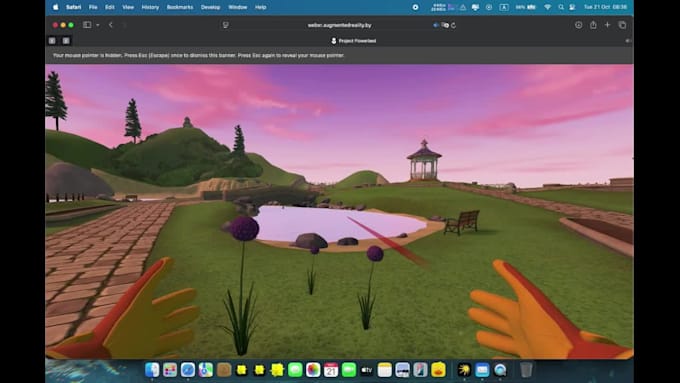Open Safari from the Dock
The image size is (680, 383).
point(188,370)
